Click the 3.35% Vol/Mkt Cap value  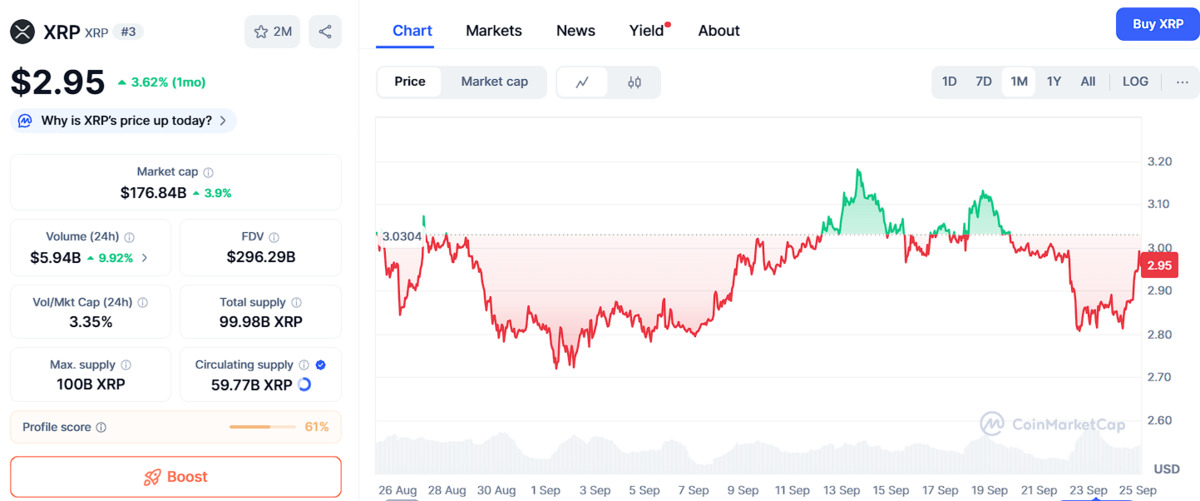pos(91,321)
